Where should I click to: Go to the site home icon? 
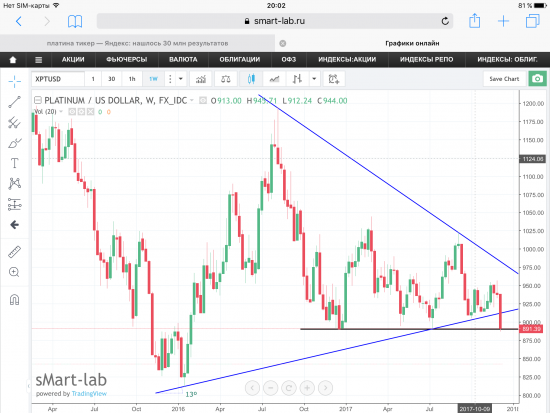coord(13,60)
